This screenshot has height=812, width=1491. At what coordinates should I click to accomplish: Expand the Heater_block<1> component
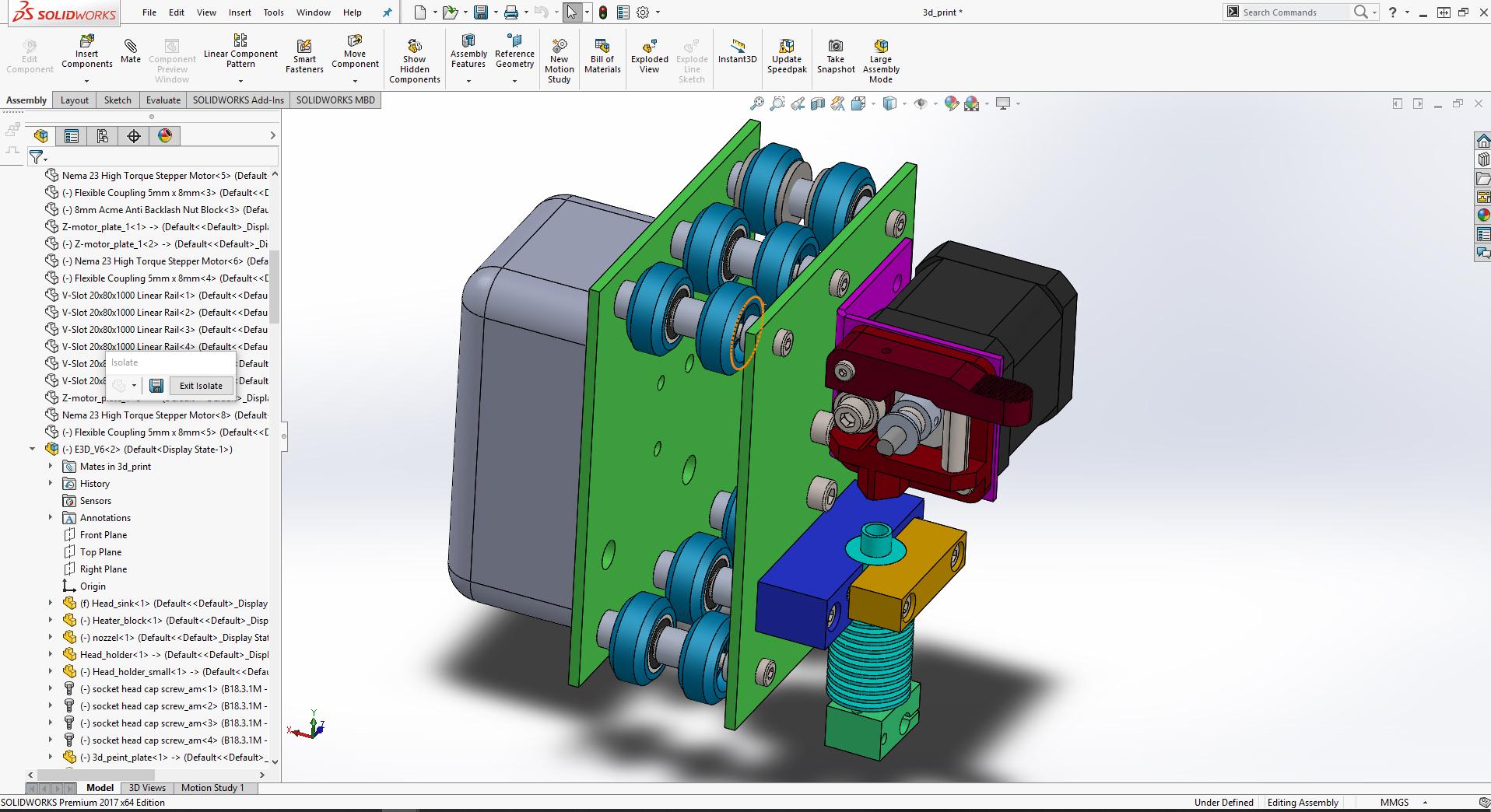coord(51,621)
